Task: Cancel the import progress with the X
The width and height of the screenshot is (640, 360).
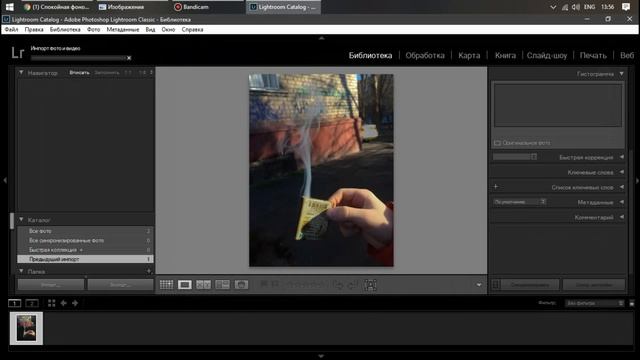Action: coord(129,58)
